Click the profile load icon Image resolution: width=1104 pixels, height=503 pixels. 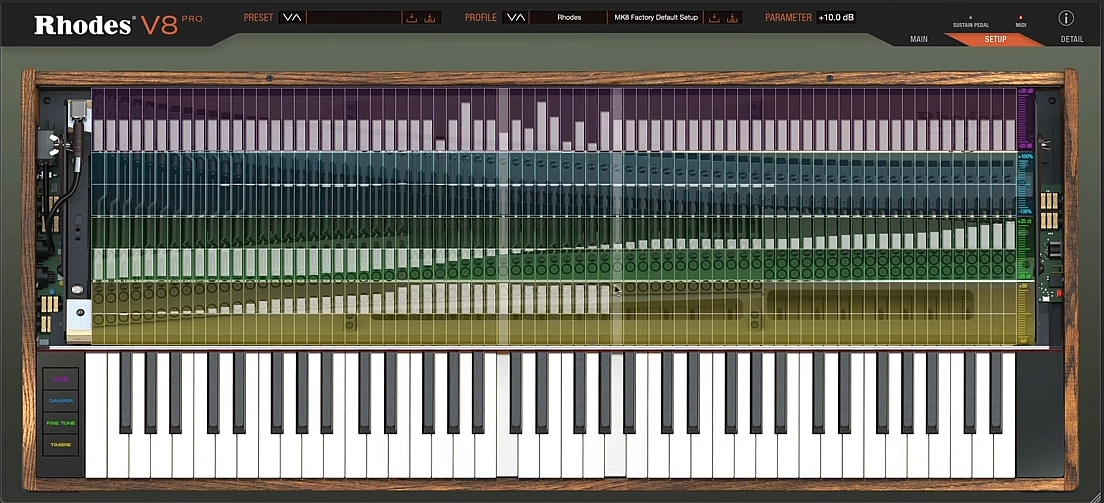click(715, 18)
